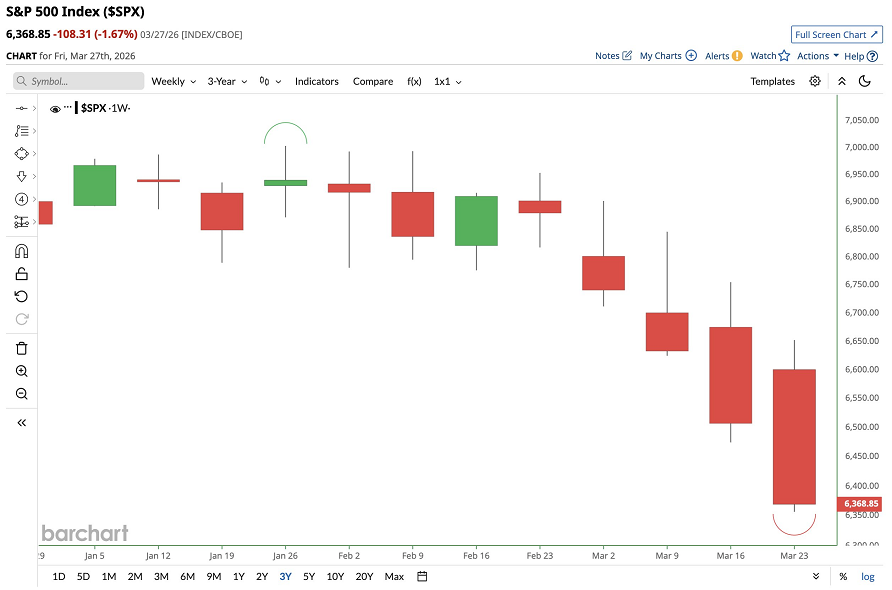Open the Weekly timeframe dropdown
Image resolution: width=892 pixels, height=590 pixels.
[x=173, y=81]
